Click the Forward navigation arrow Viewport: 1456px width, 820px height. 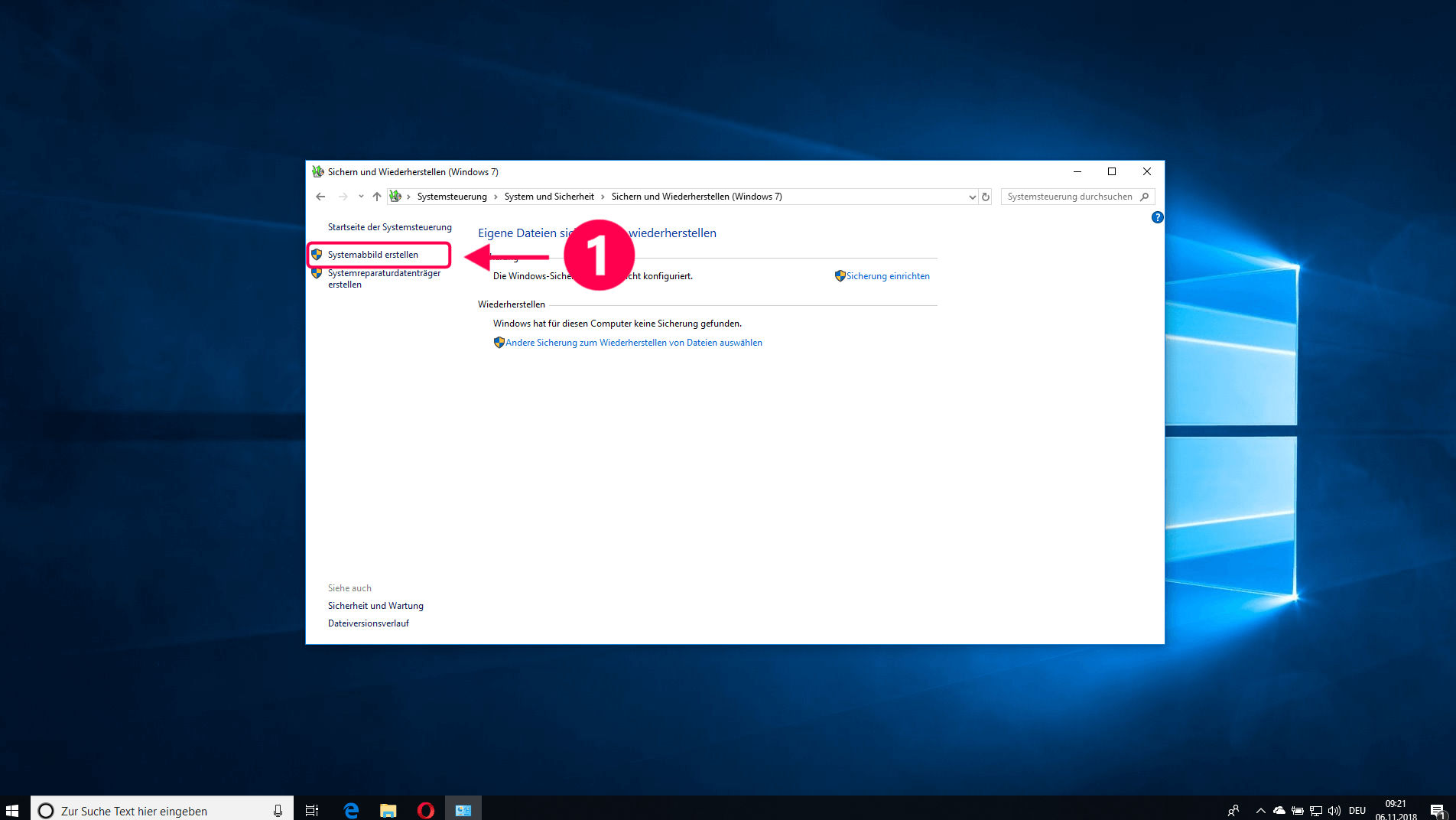point(343,197)
